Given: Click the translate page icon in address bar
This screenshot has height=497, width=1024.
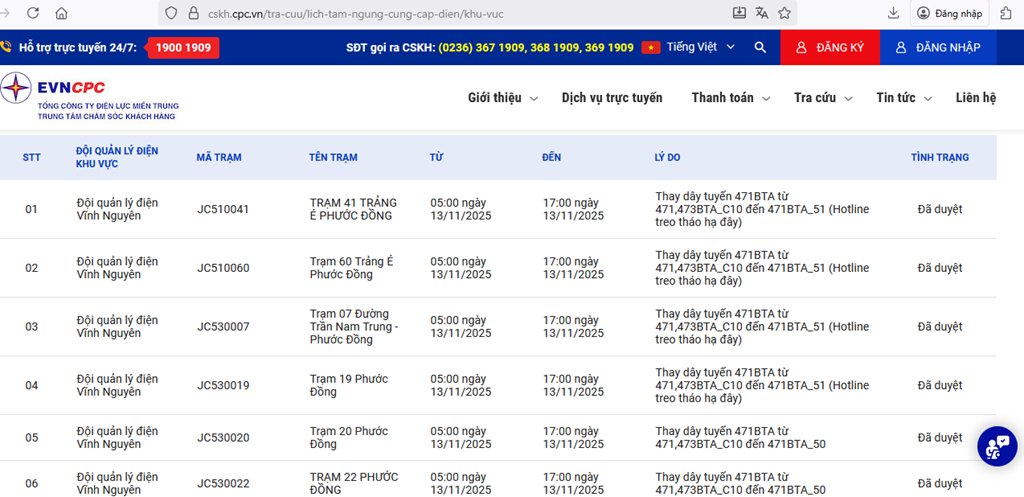Looking at the screenshot, I should [762, 13].
